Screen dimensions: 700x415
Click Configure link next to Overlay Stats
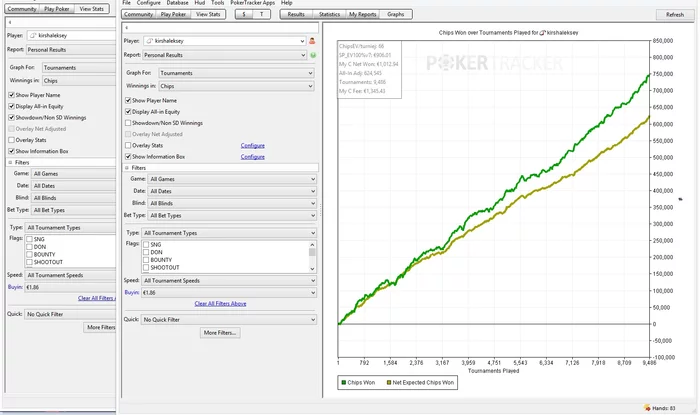pyautogui.click(x=253, y=145)
